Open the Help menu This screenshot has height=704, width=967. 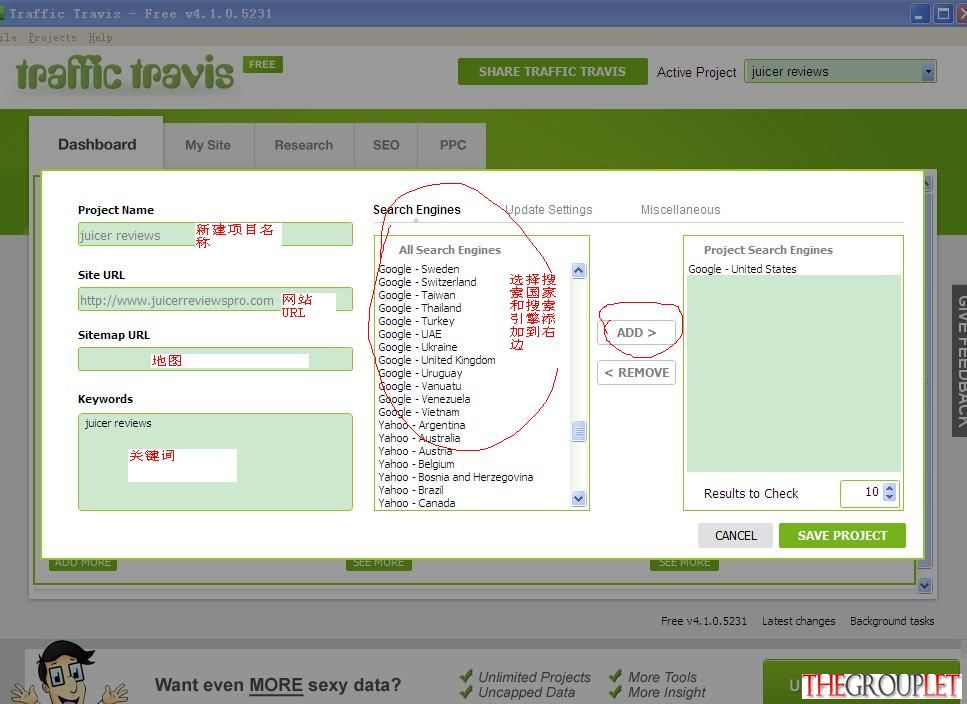point(100,38)
